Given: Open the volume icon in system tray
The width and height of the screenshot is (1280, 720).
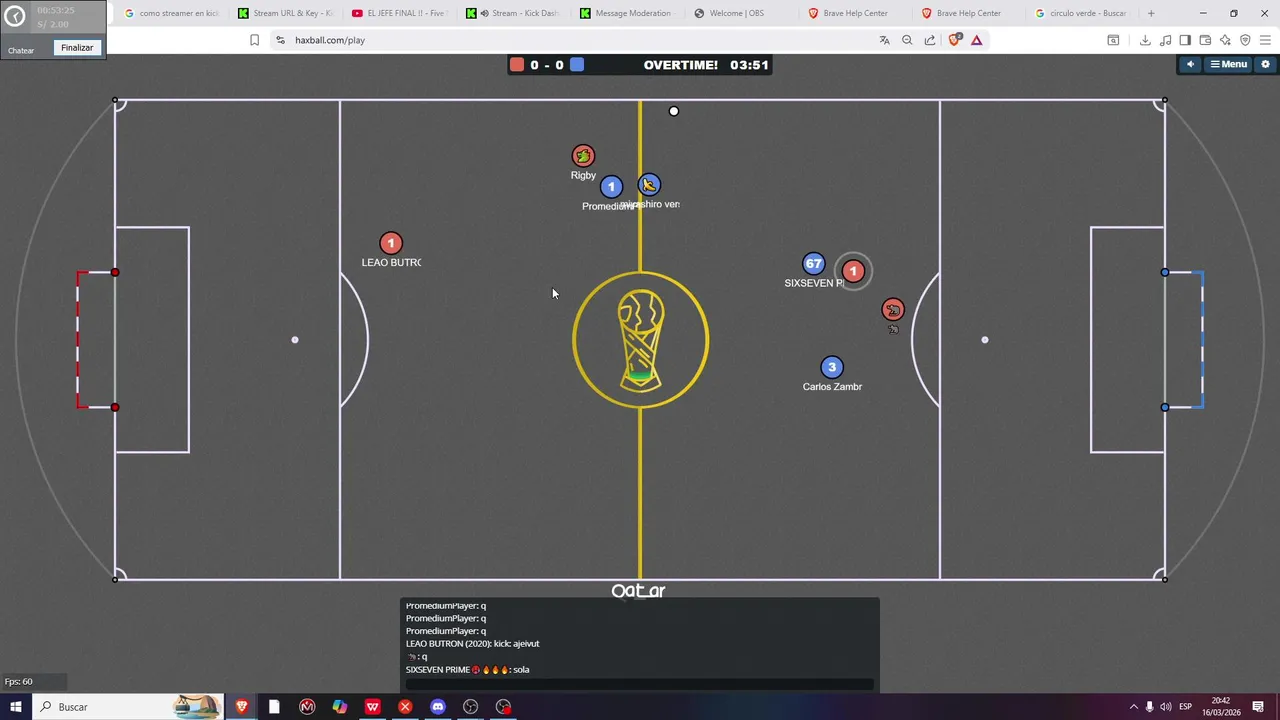Looking at the screenshot, I should pos(1166,707).
